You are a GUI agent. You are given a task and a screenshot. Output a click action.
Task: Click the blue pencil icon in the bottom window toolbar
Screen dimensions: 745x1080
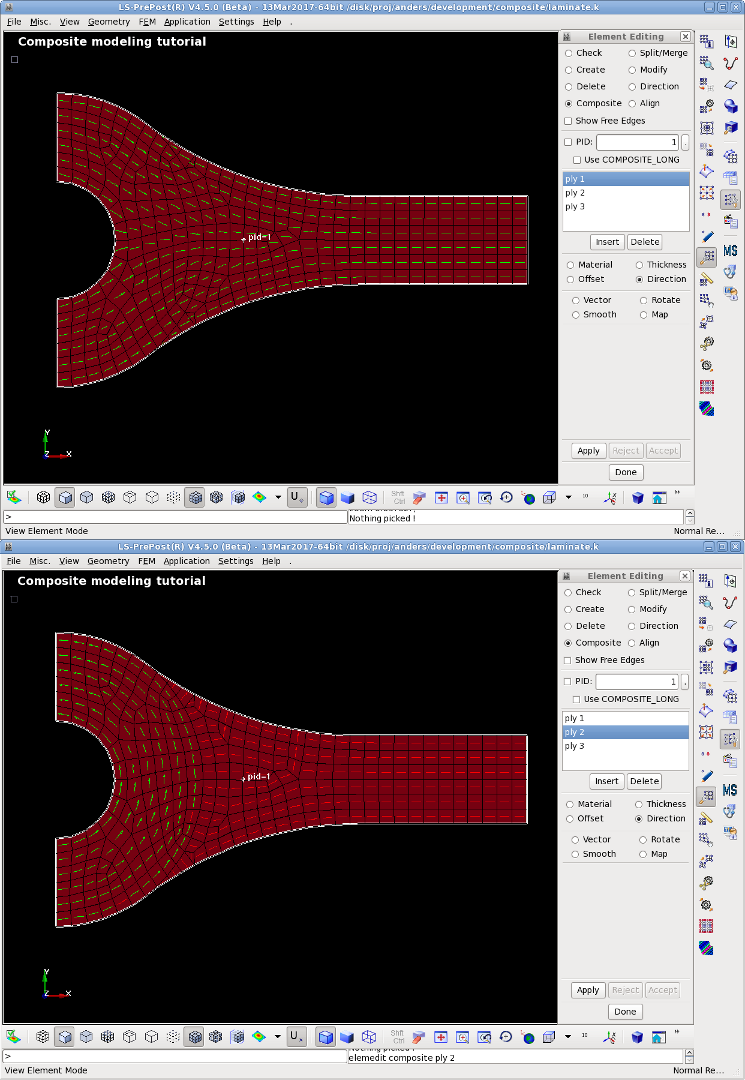click(x=707, y=775)
